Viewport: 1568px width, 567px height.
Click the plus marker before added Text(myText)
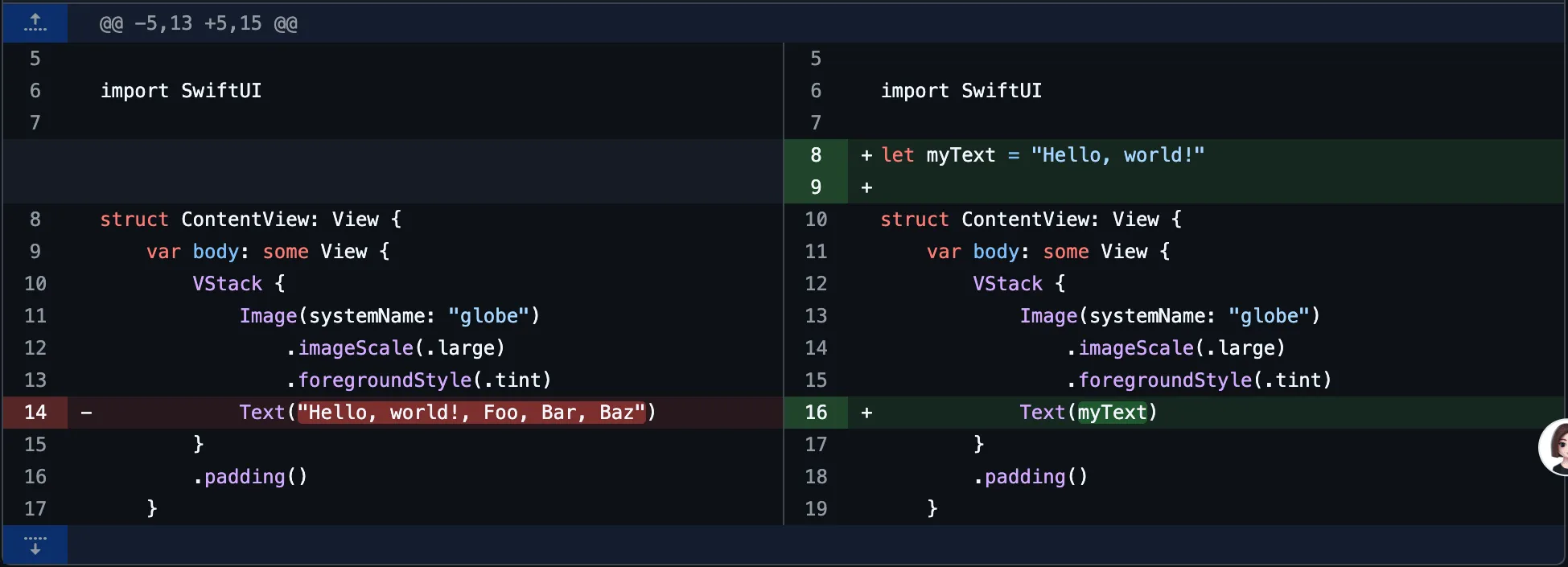(x=866, y=413)
